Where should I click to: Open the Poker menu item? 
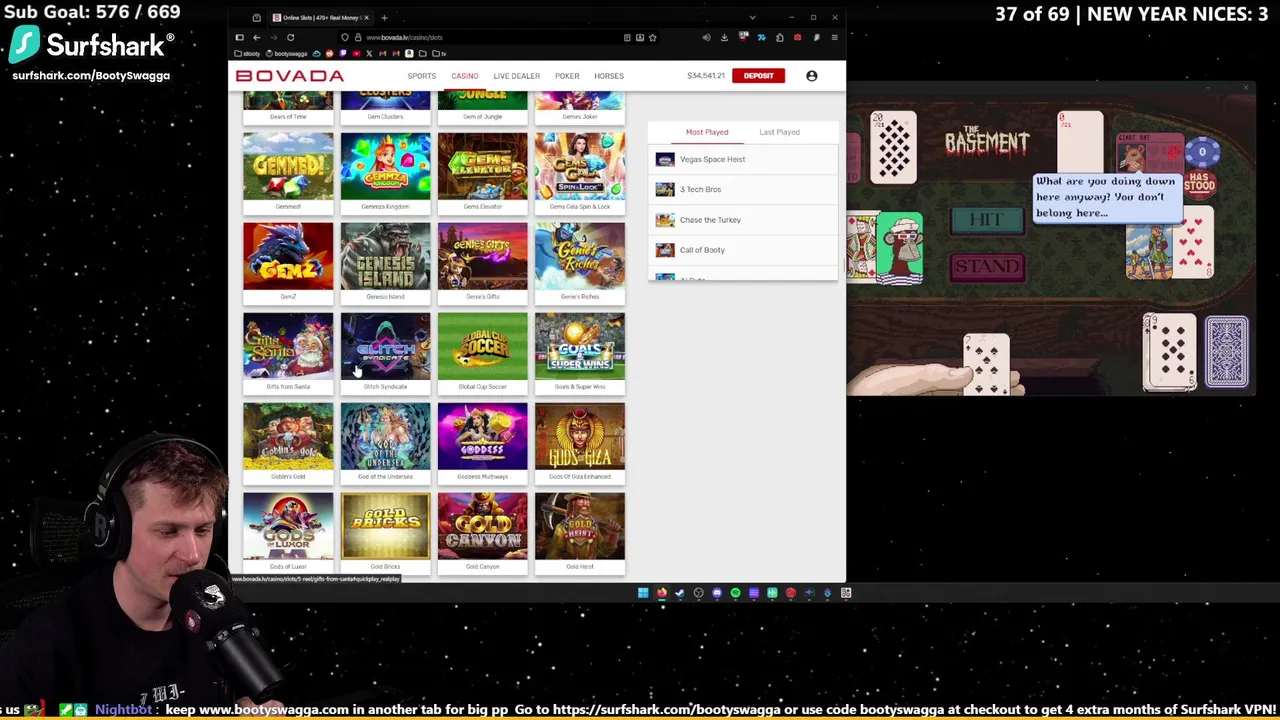[x=567, y=76]
